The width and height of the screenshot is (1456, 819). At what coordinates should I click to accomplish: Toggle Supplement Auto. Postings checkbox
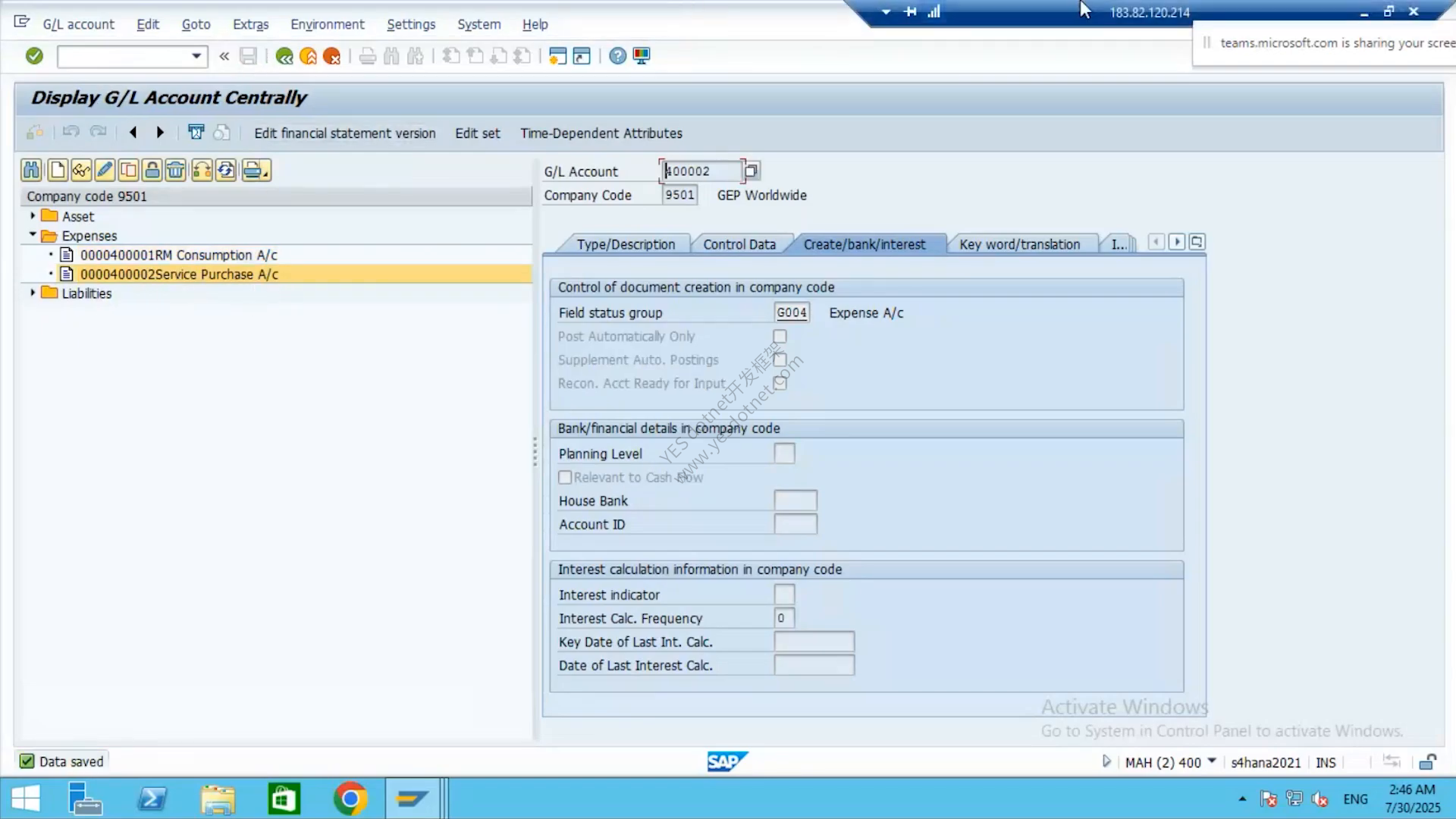(x=780, y=359)
